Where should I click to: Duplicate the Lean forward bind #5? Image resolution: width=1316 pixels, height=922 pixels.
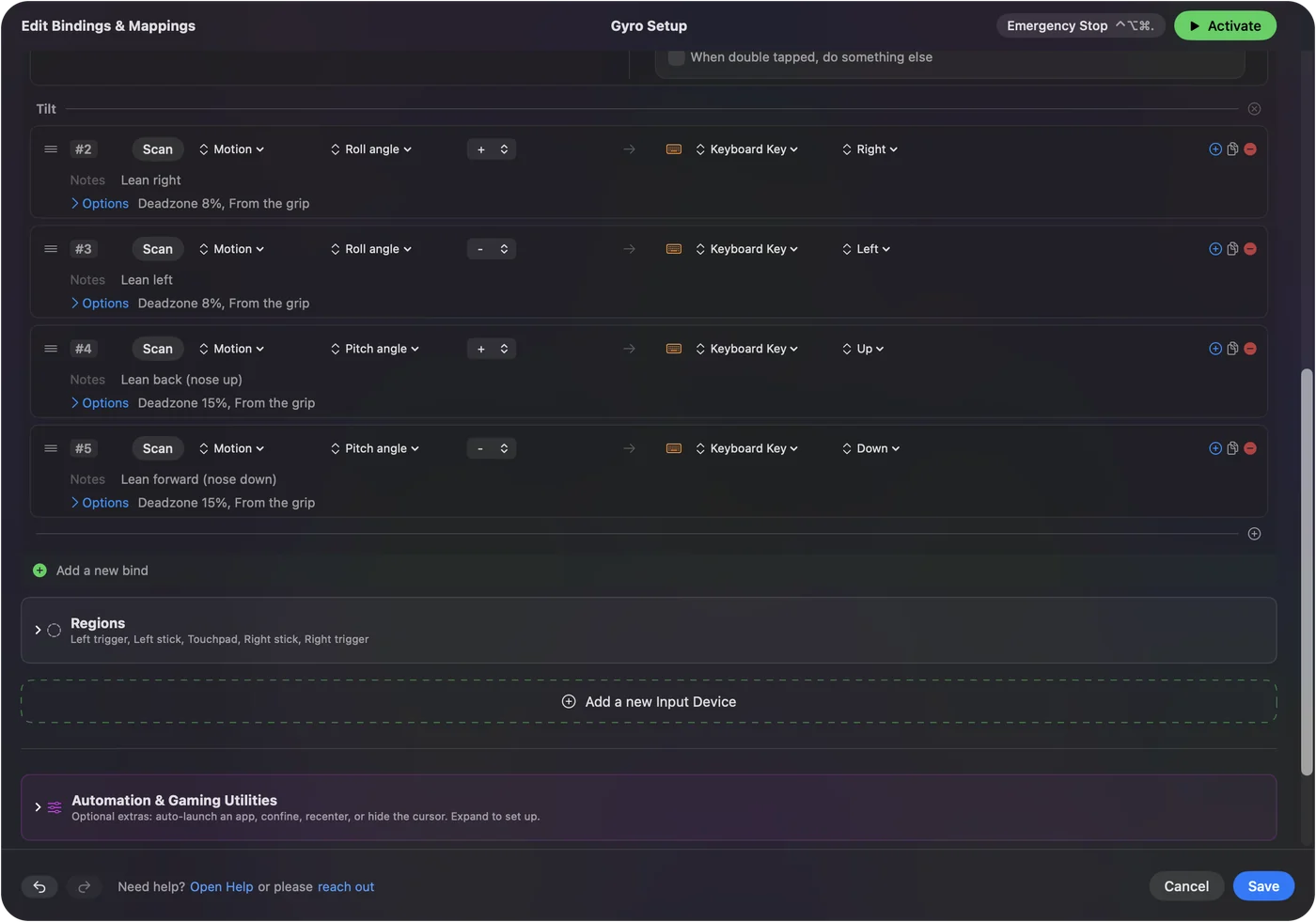[x=1232, y=448]
